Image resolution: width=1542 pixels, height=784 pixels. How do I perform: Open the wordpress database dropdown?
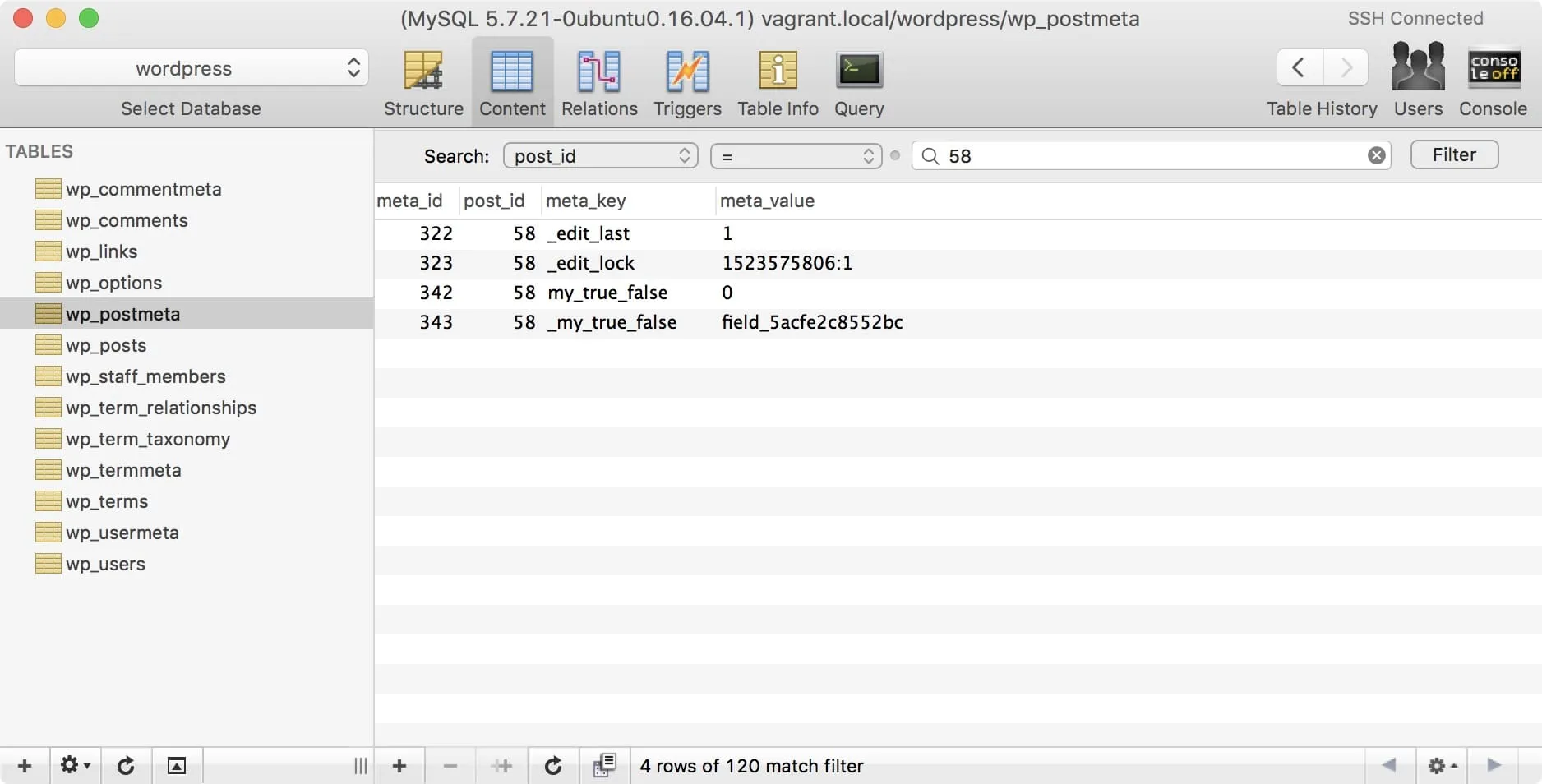[x=191, y=68]
